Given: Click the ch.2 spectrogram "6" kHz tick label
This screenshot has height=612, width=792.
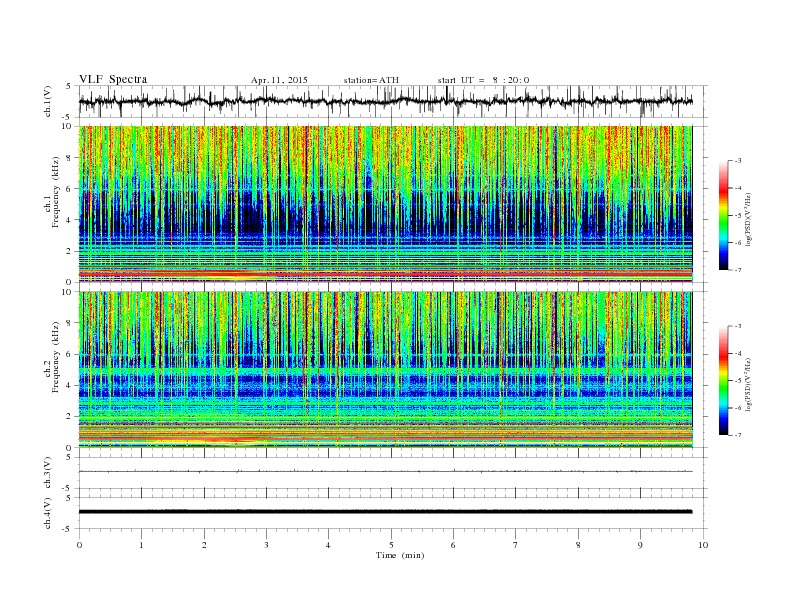Looking at the screenshot, I should pyautogui.click(x=70, y=354).
